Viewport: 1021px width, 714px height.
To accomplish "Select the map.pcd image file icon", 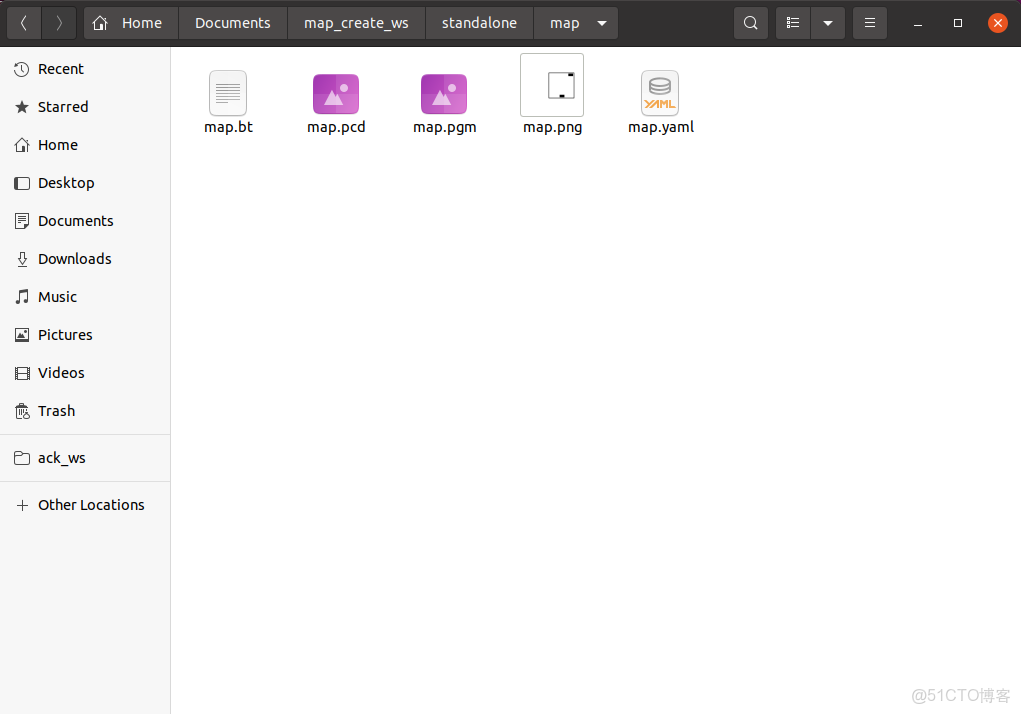I will coord(336,94).
